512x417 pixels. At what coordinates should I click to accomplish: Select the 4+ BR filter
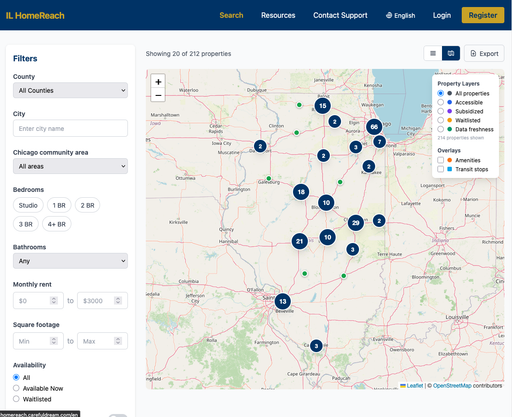(x=57, y=224)
